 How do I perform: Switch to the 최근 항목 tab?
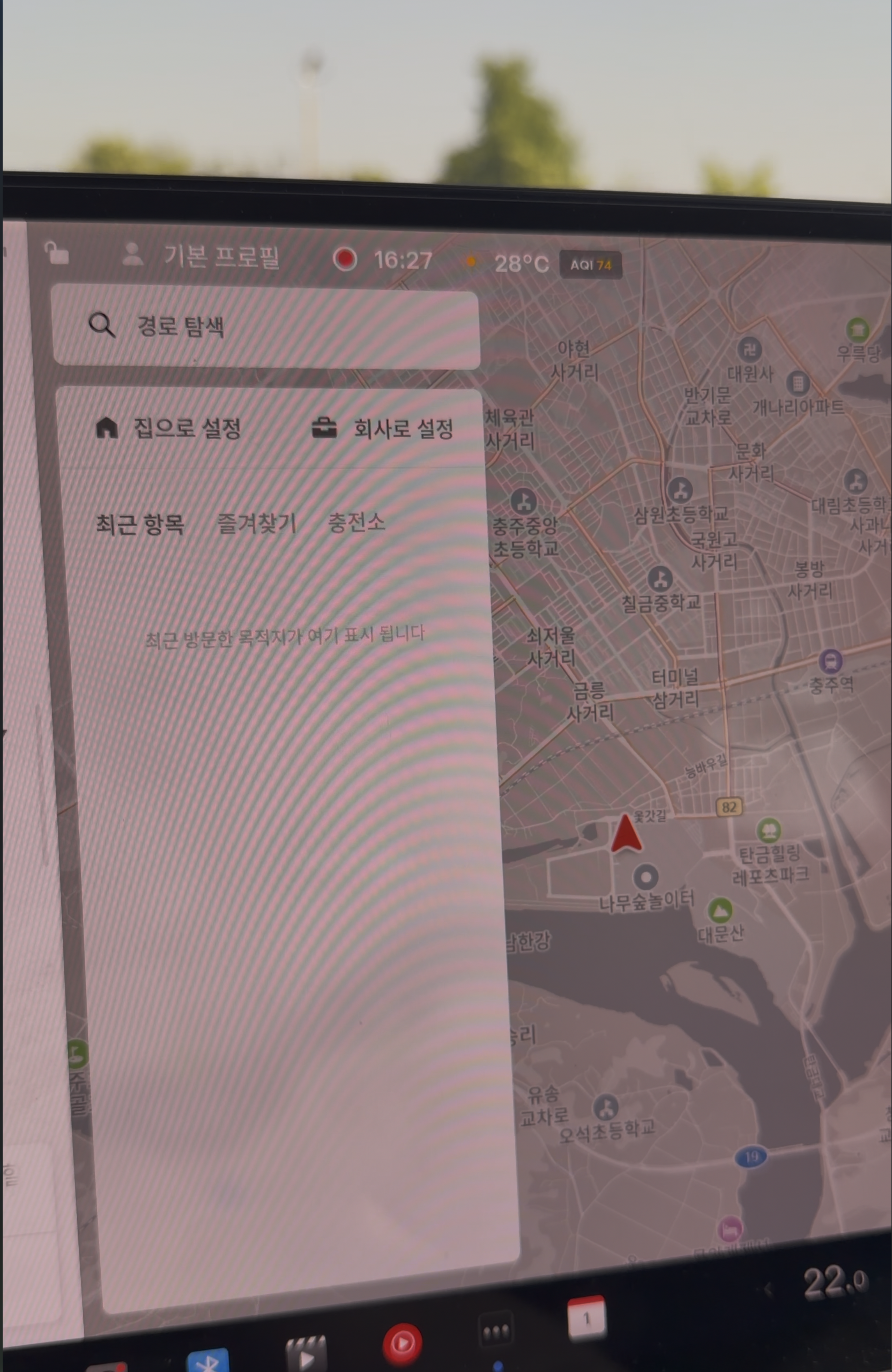pyautogui.click(x=140, y=524)
